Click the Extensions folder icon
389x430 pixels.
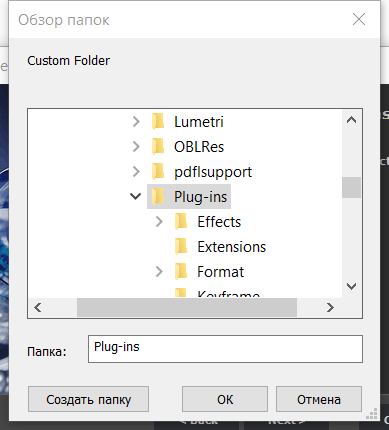tap(181, 247)
